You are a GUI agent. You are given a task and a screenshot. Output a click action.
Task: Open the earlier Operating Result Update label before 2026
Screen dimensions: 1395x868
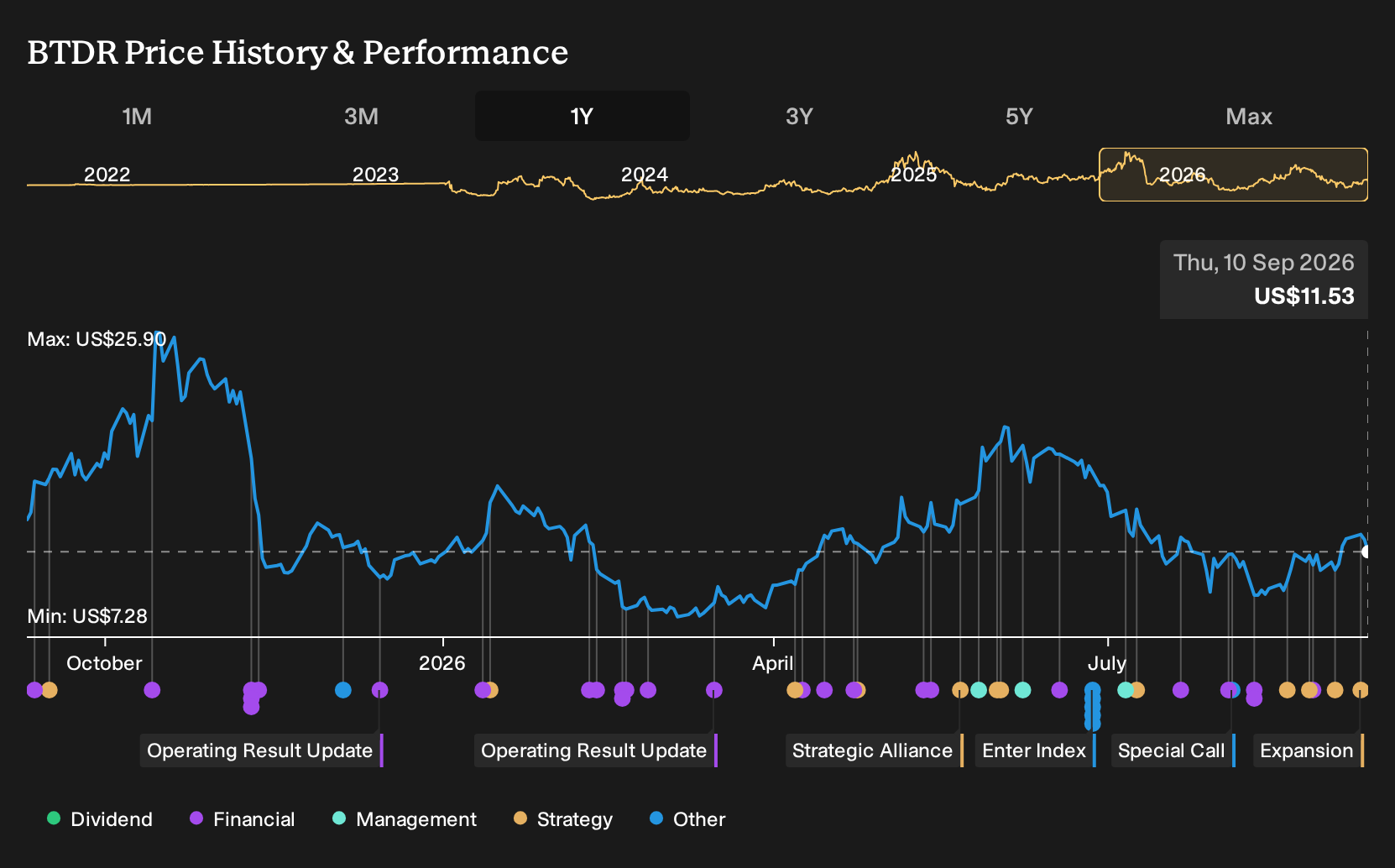pyautogui.click(x=262, y=750)
